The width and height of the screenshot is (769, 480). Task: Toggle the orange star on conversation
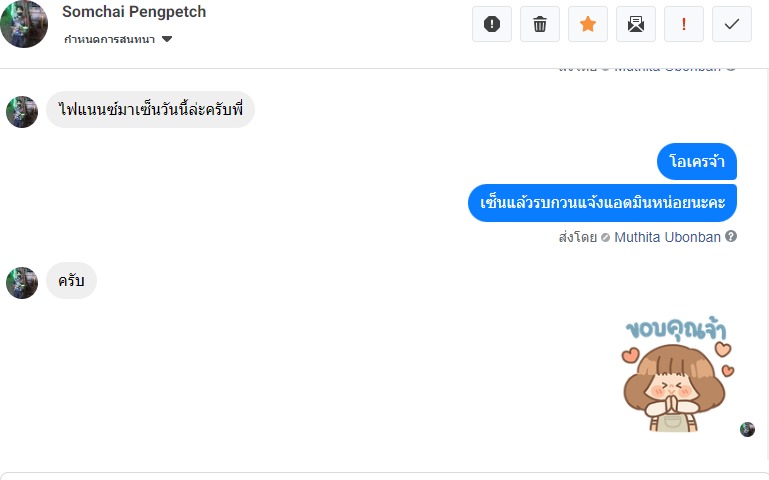click(588, 24)
